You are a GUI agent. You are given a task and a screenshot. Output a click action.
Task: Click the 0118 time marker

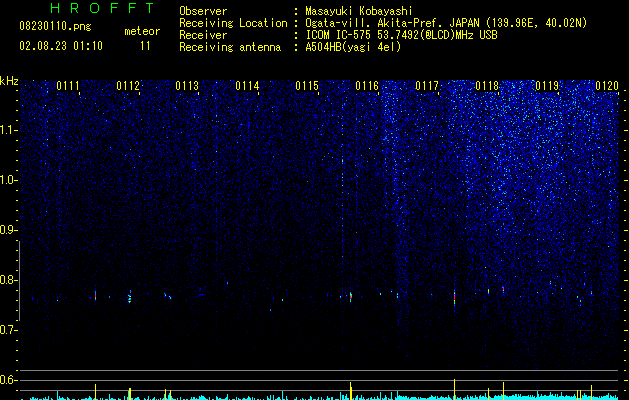click(487, 86)
